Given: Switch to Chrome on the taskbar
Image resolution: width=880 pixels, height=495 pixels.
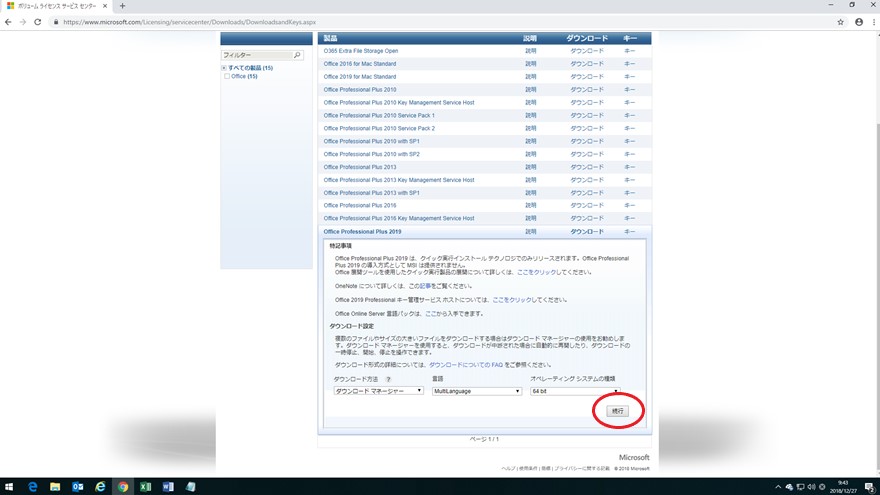Looking at the screenshot, I should pyautogui.click(x=122, y=487).
